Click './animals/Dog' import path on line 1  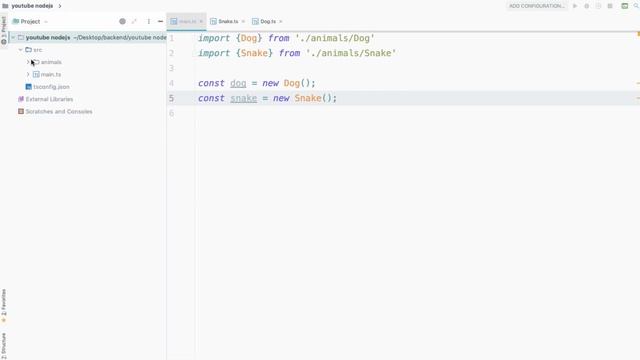click(x=335, y=38)
